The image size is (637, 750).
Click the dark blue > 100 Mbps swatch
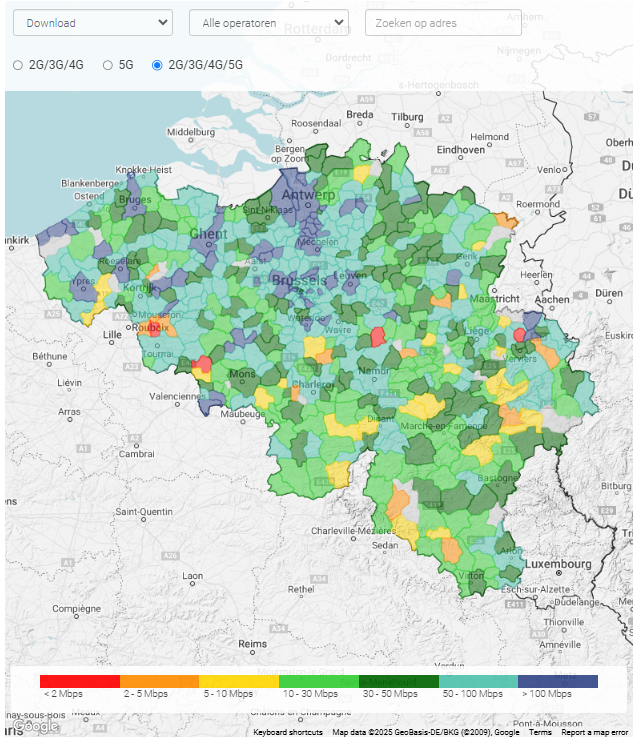558,681
